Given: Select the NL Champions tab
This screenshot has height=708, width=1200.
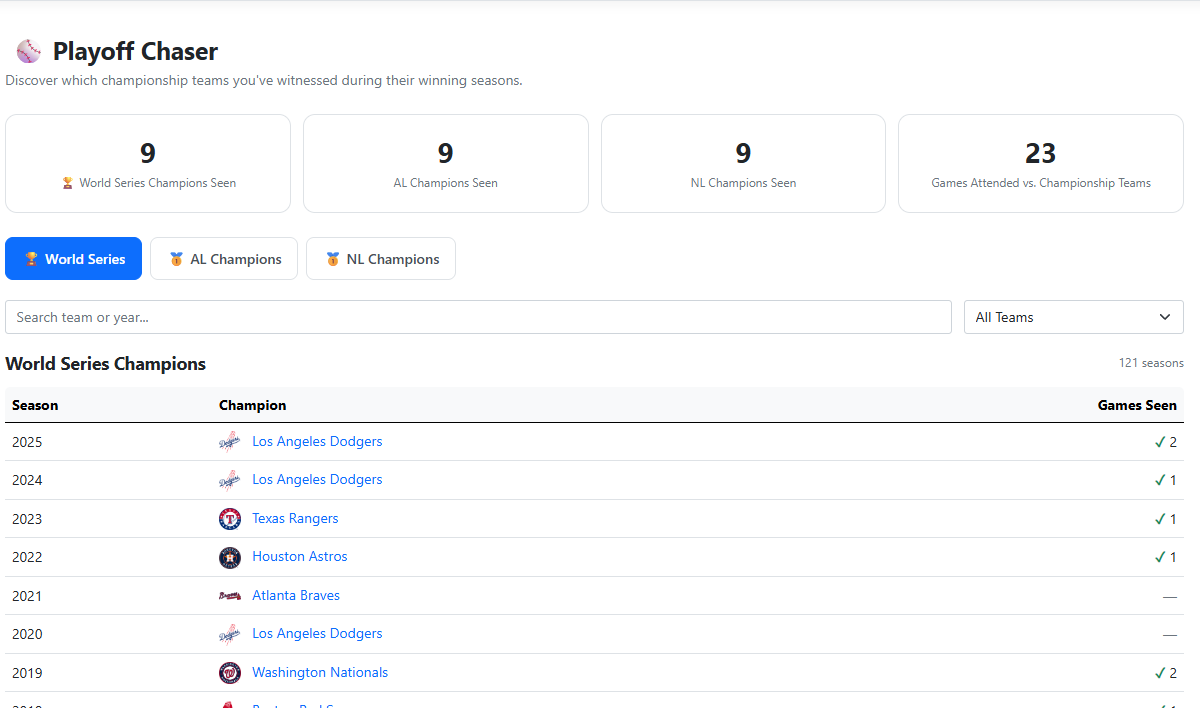Looking at the screenshot, I should [x=381, y=259].
